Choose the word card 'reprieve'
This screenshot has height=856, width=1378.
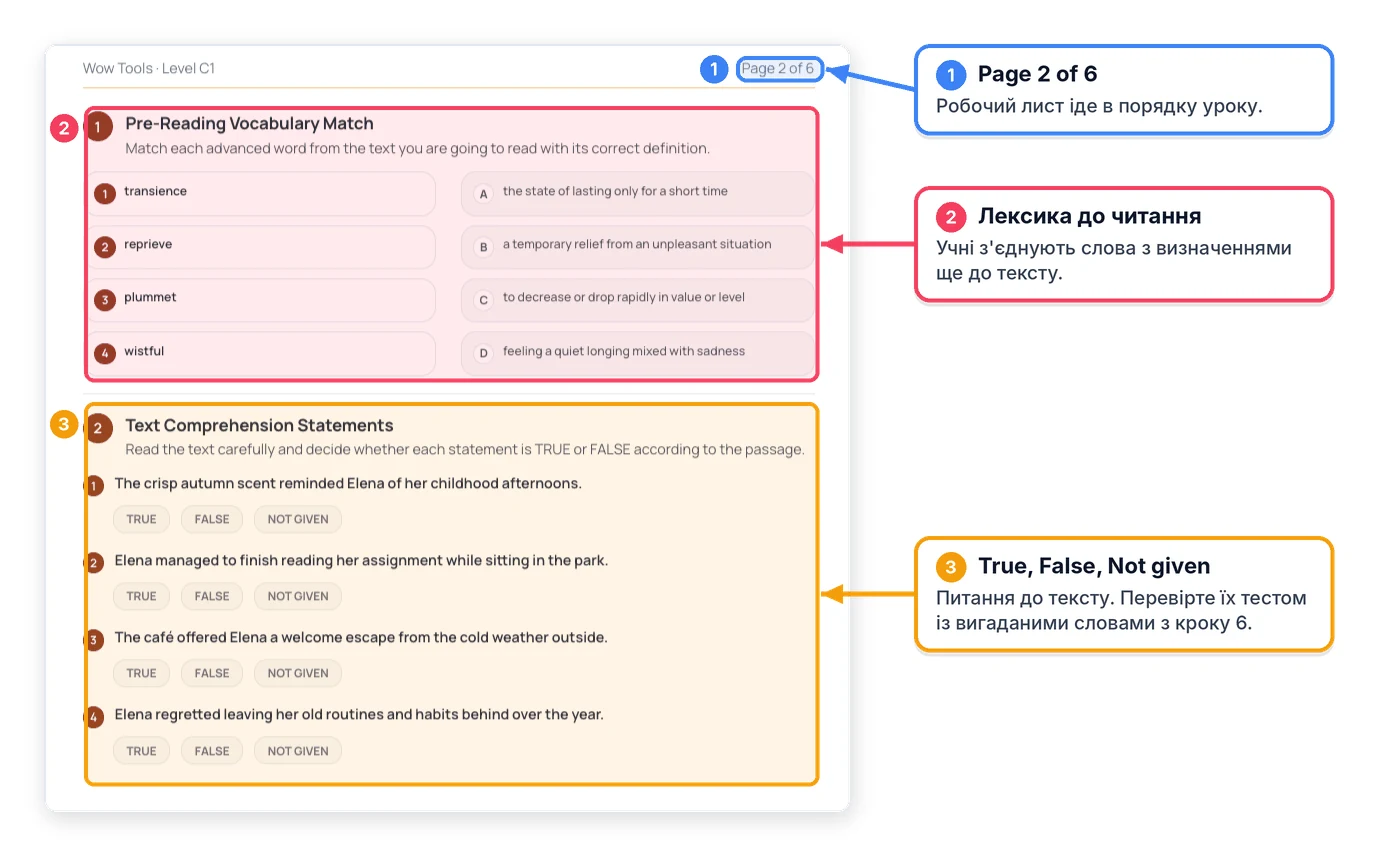coord(262,247)
